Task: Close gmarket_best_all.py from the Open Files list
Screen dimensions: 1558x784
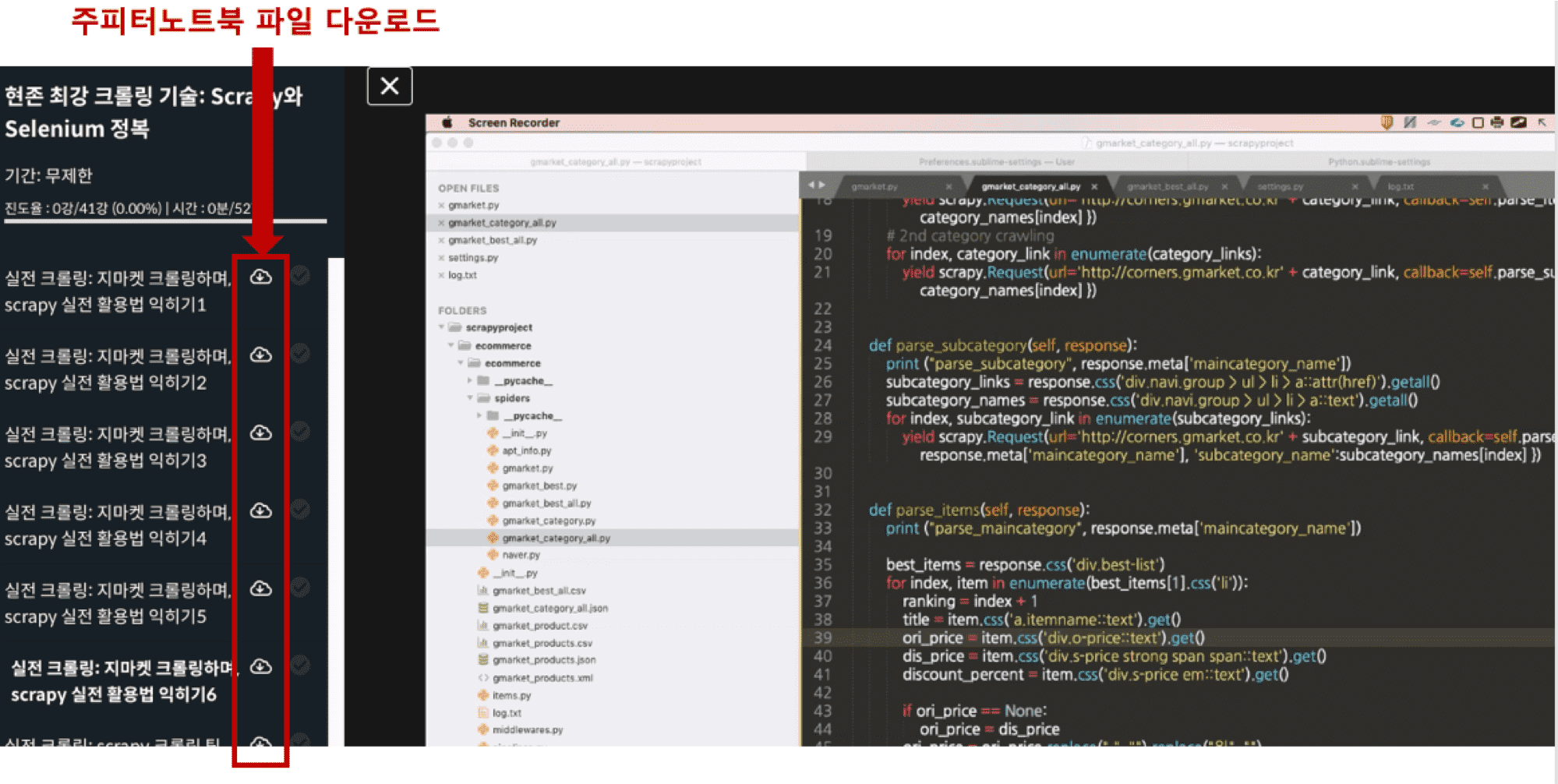Action: click(441, 240)
